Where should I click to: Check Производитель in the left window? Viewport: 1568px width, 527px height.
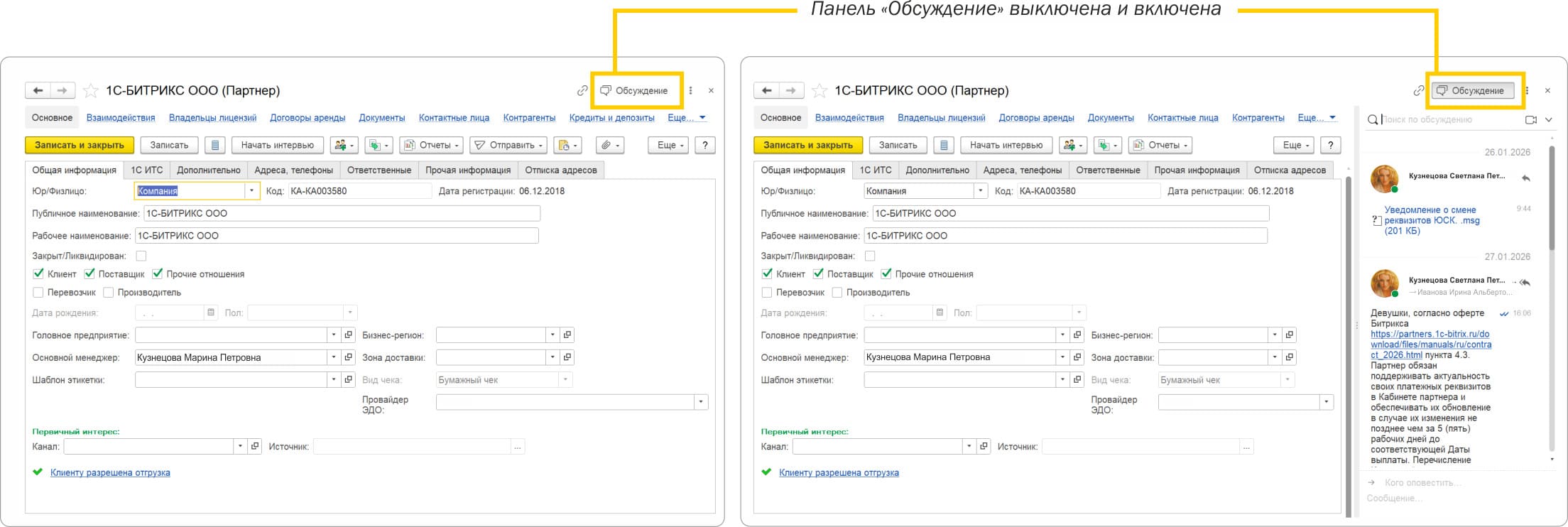coord(109,292)
